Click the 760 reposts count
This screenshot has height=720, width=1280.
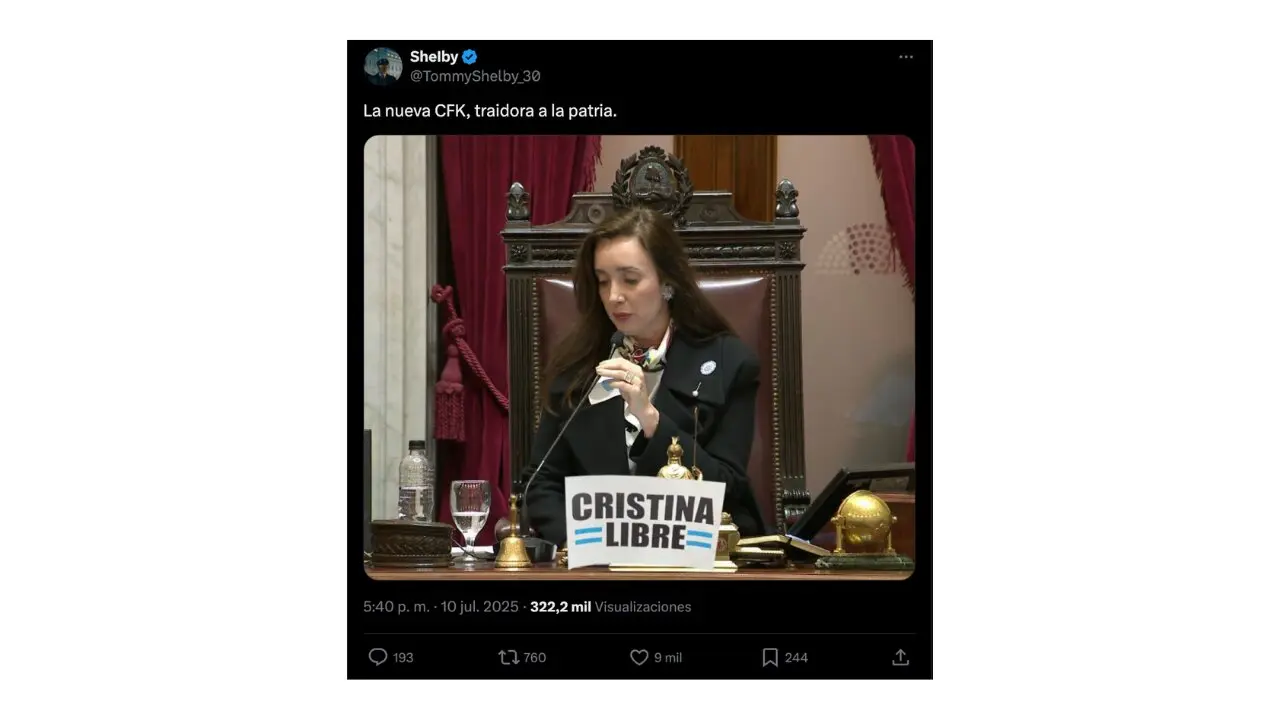pos(535,658)
